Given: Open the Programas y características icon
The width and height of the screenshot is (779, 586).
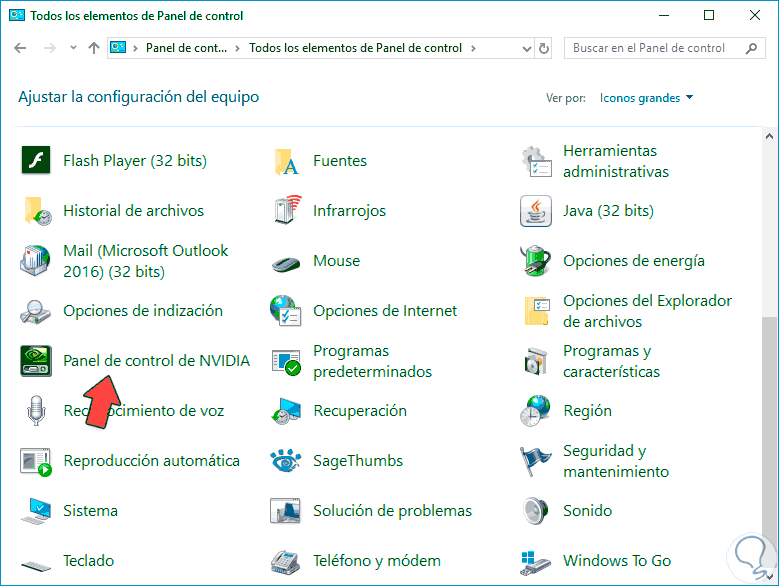Looking at the screenshot, I should point(536,361).
